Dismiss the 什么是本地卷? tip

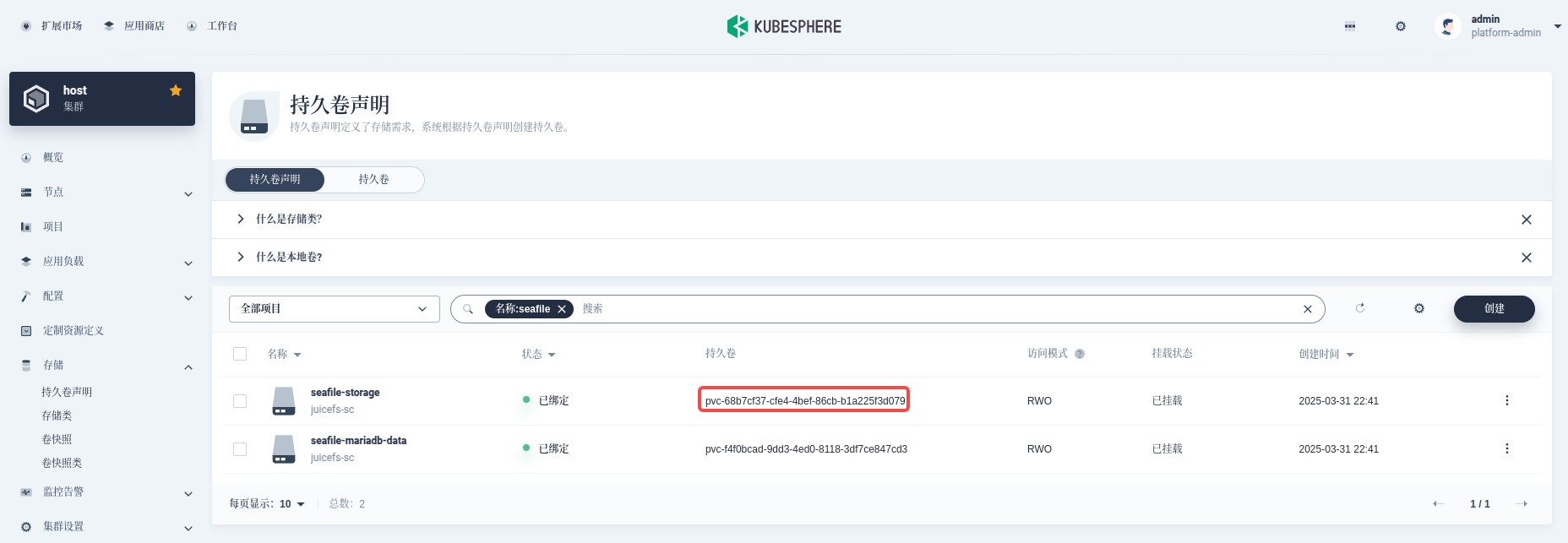click(x=1527, y=258)
